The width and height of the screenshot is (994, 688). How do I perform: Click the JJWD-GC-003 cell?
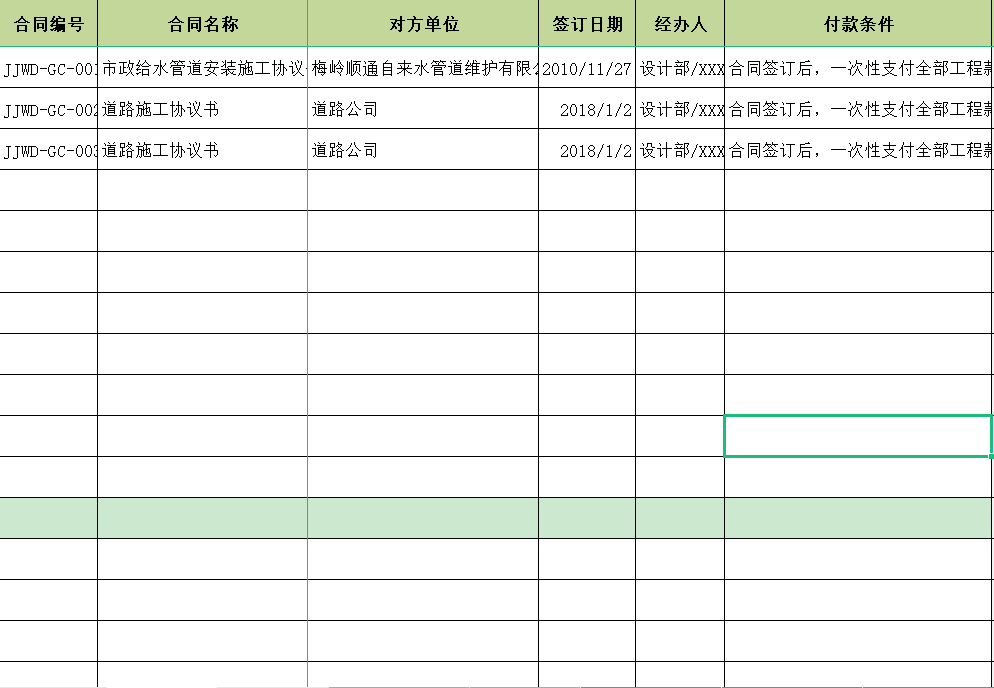click(x=48, y=151)
